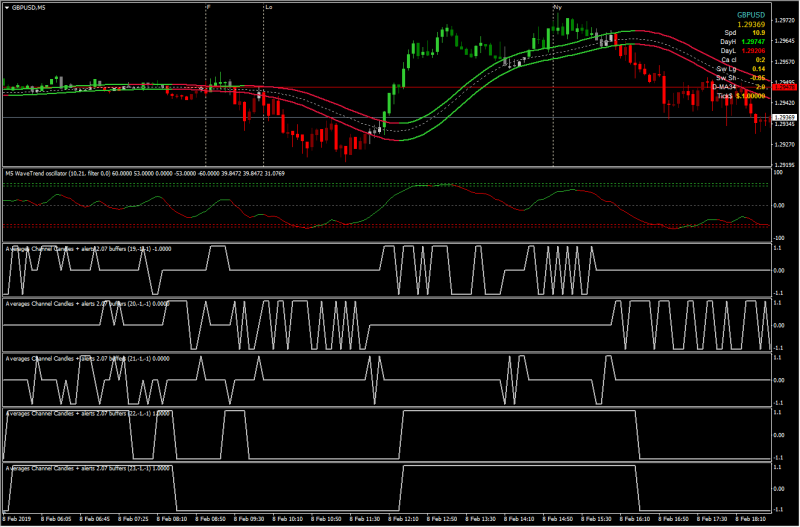Click the 'F' session marker label

(x=208, y=7)
